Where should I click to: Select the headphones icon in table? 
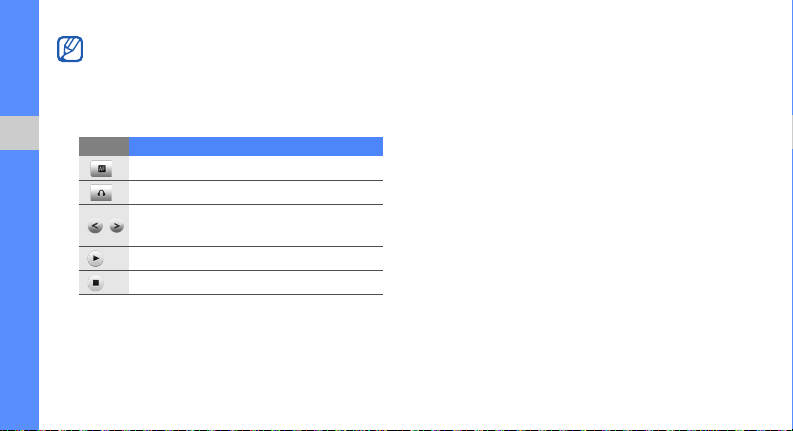click(x=101, y=193)
